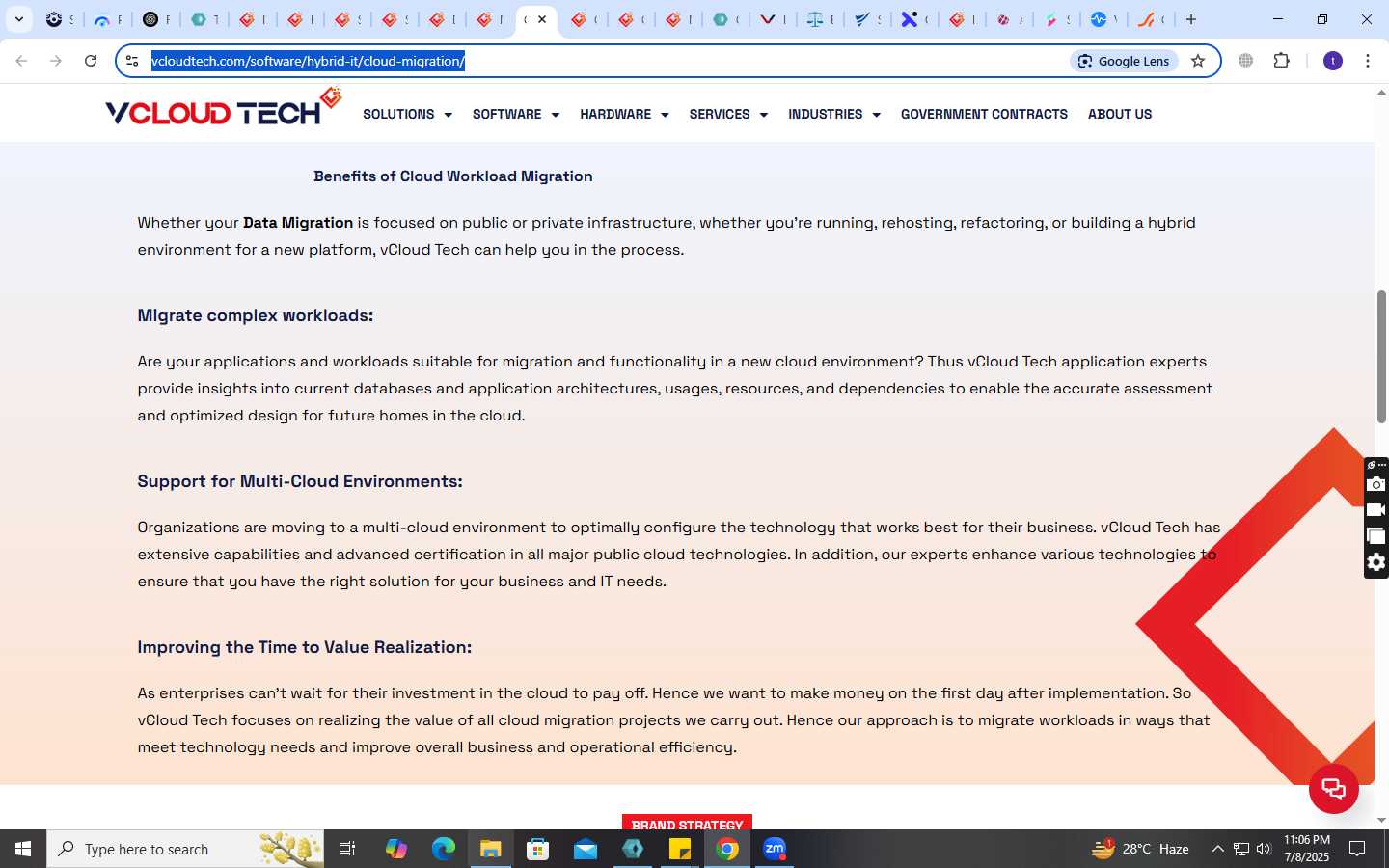
Task: Switch to Zoom in the taskbar
Action: [x=775, y=849]
